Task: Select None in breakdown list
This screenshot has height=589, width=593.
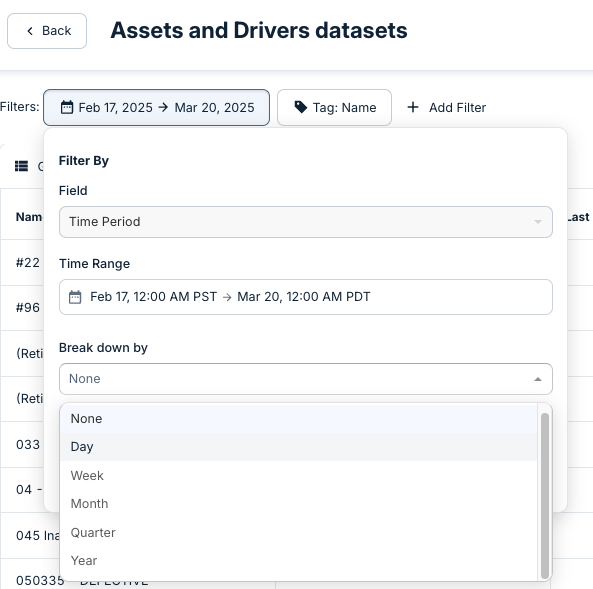Action: [298, 419]
